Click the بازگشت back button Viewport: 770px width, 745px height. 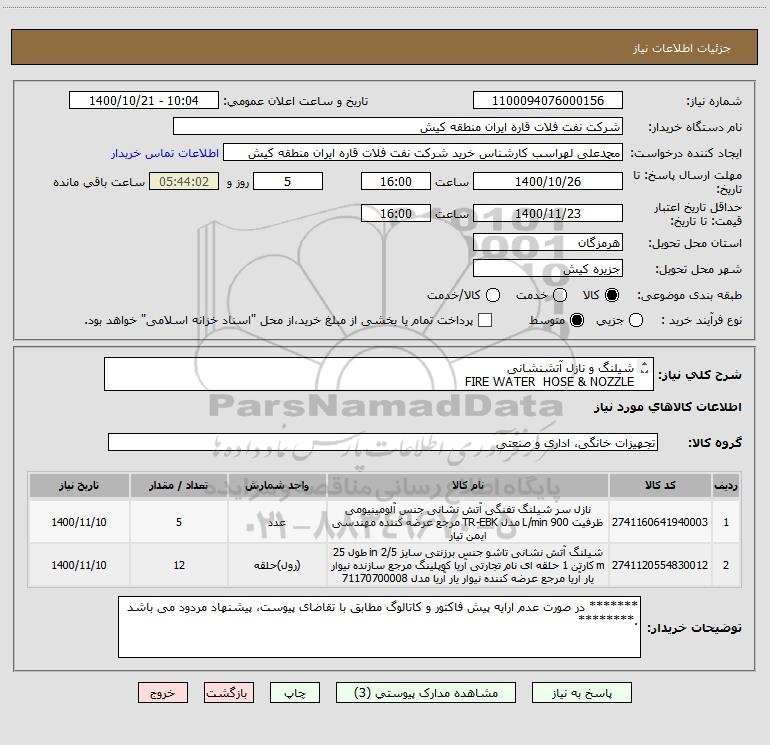tap(229, 692)
